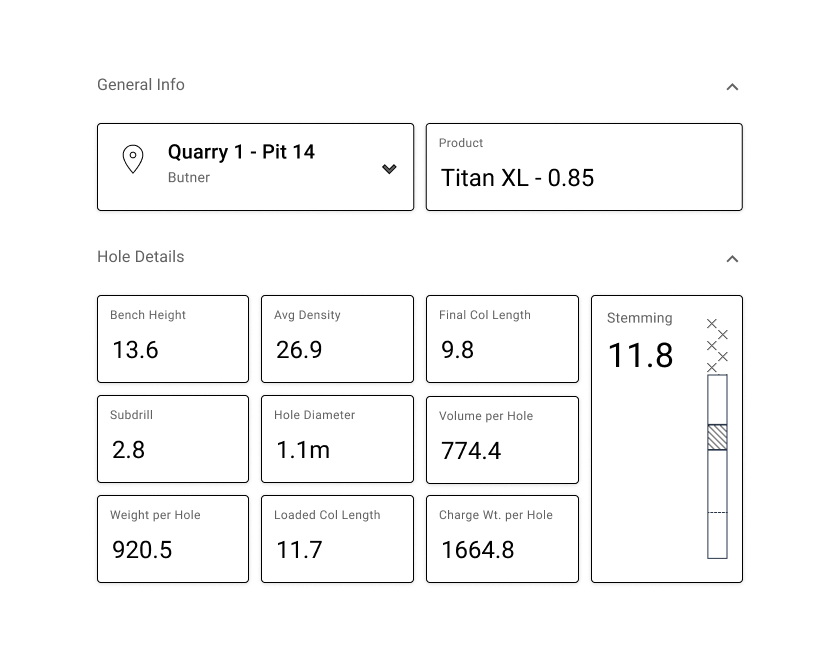Click the Volume per Hole value 774.4
The height and width of the screenshot is (657, 840).
471,451
